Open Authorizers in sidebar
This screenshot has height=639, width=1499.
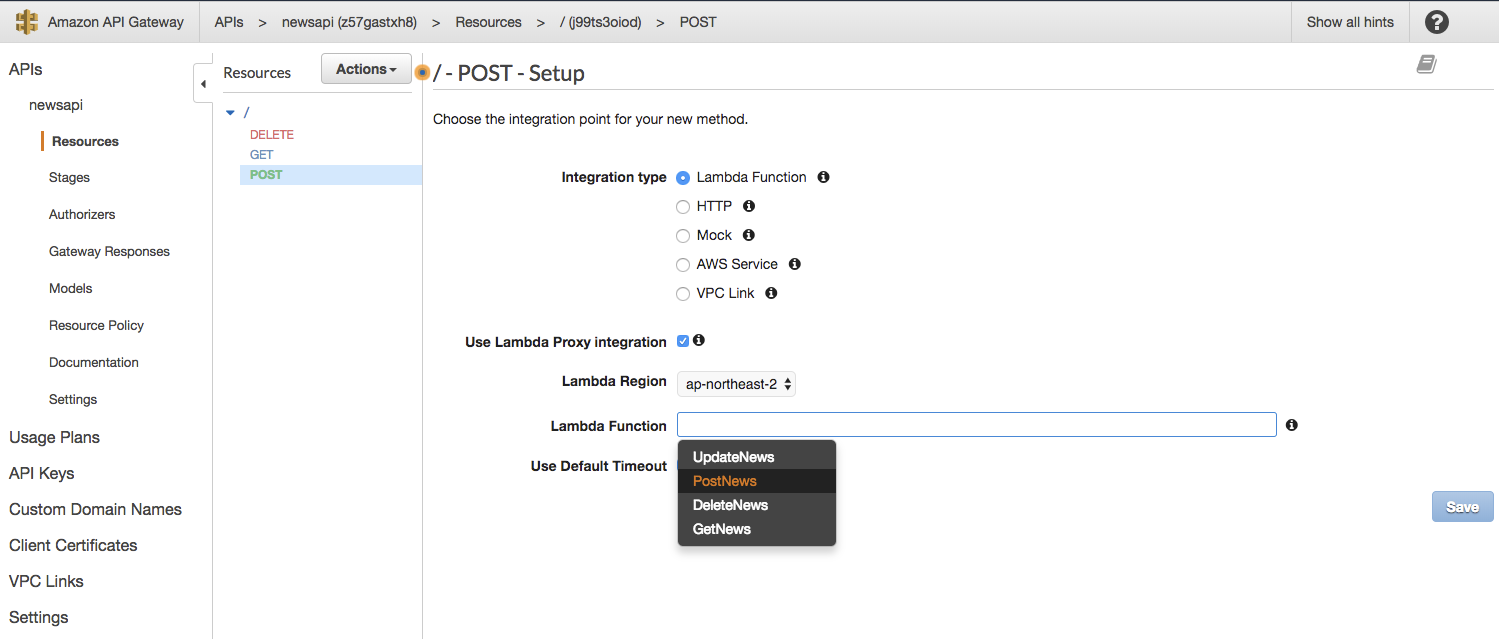tap(82, 215)
